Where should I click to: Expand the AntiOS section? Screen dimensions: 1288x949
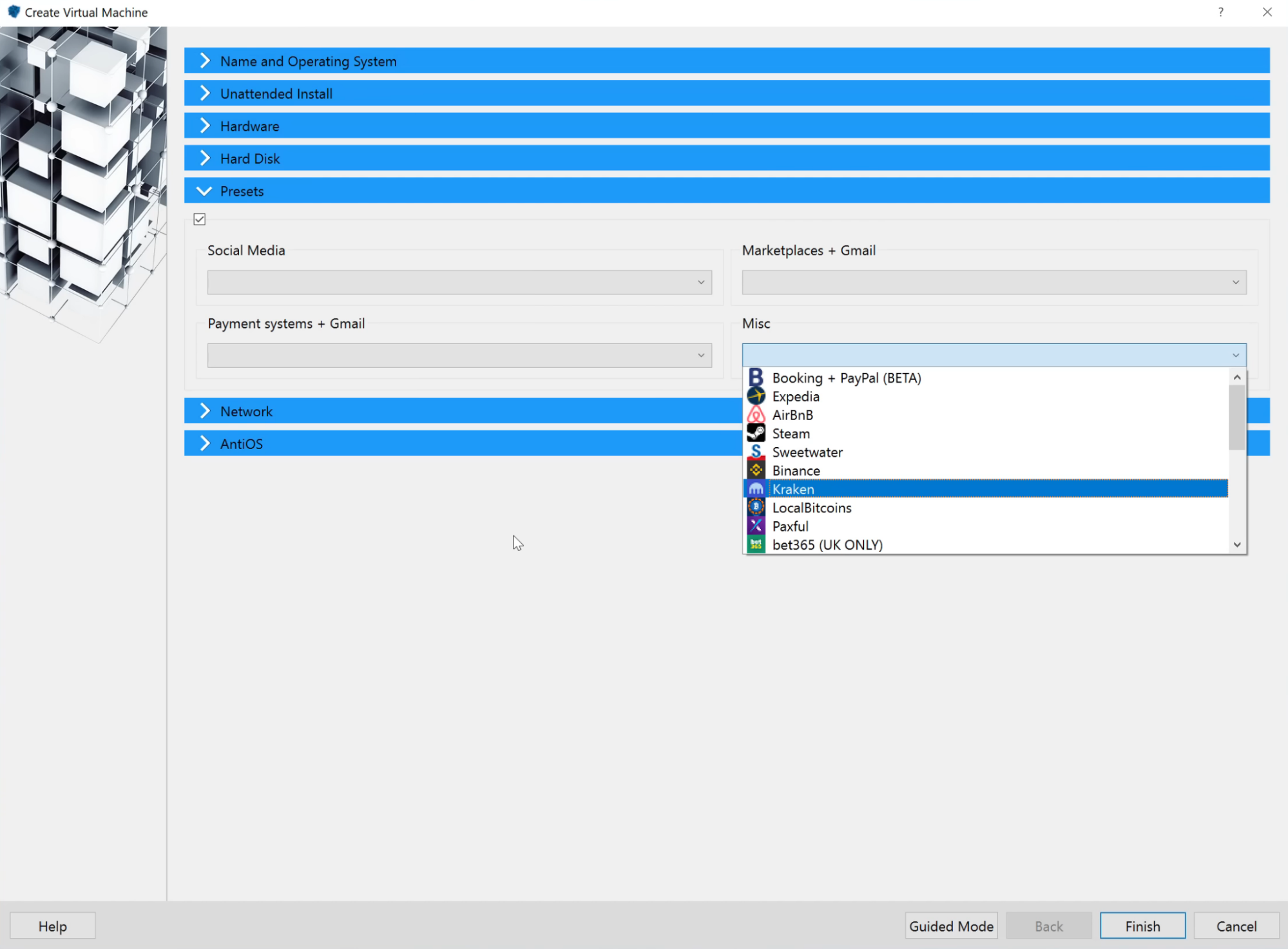click(x=463, y=443)
